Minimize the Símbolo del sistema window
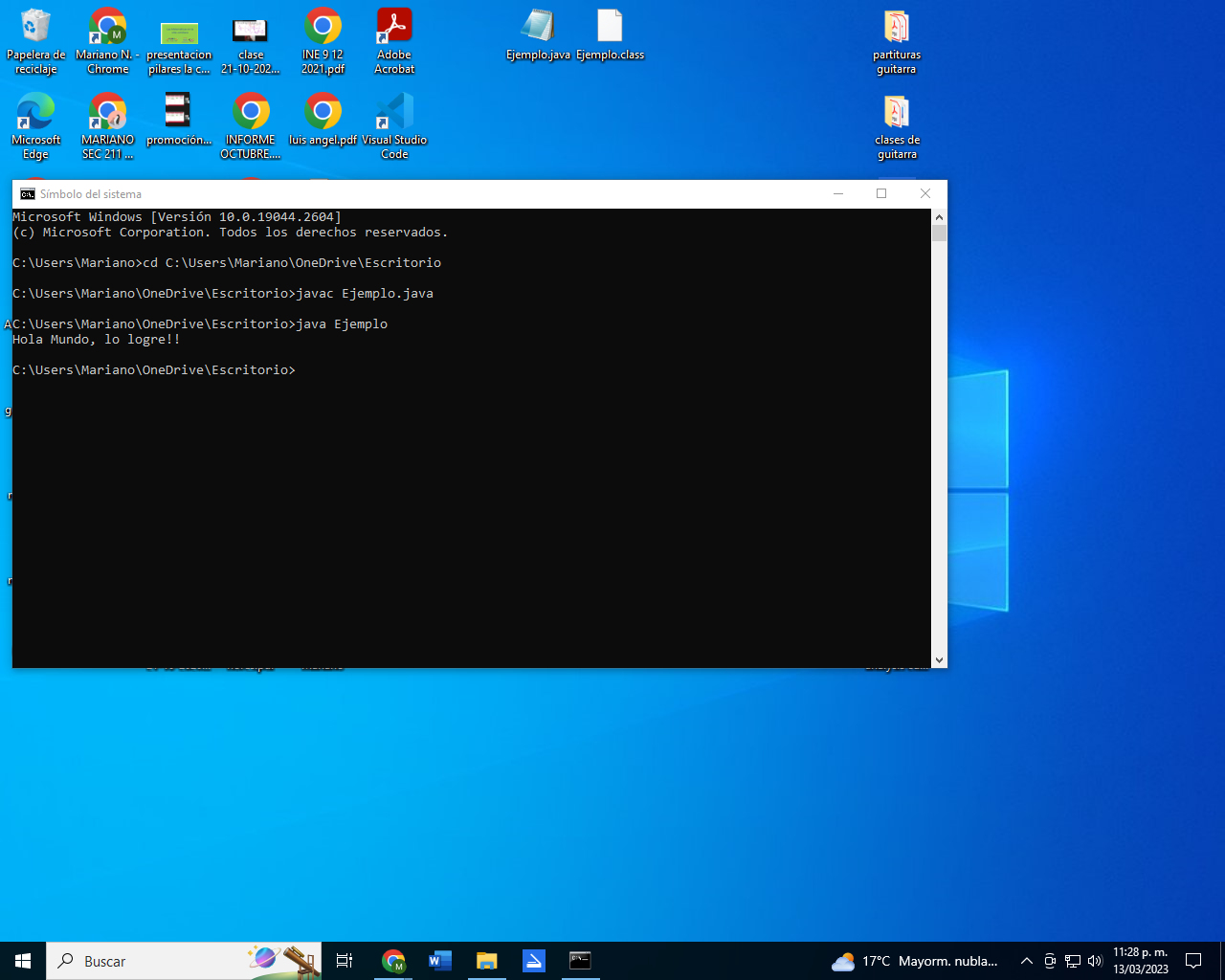This screenshot has height=980, width=1225. (x=838, y=193)
